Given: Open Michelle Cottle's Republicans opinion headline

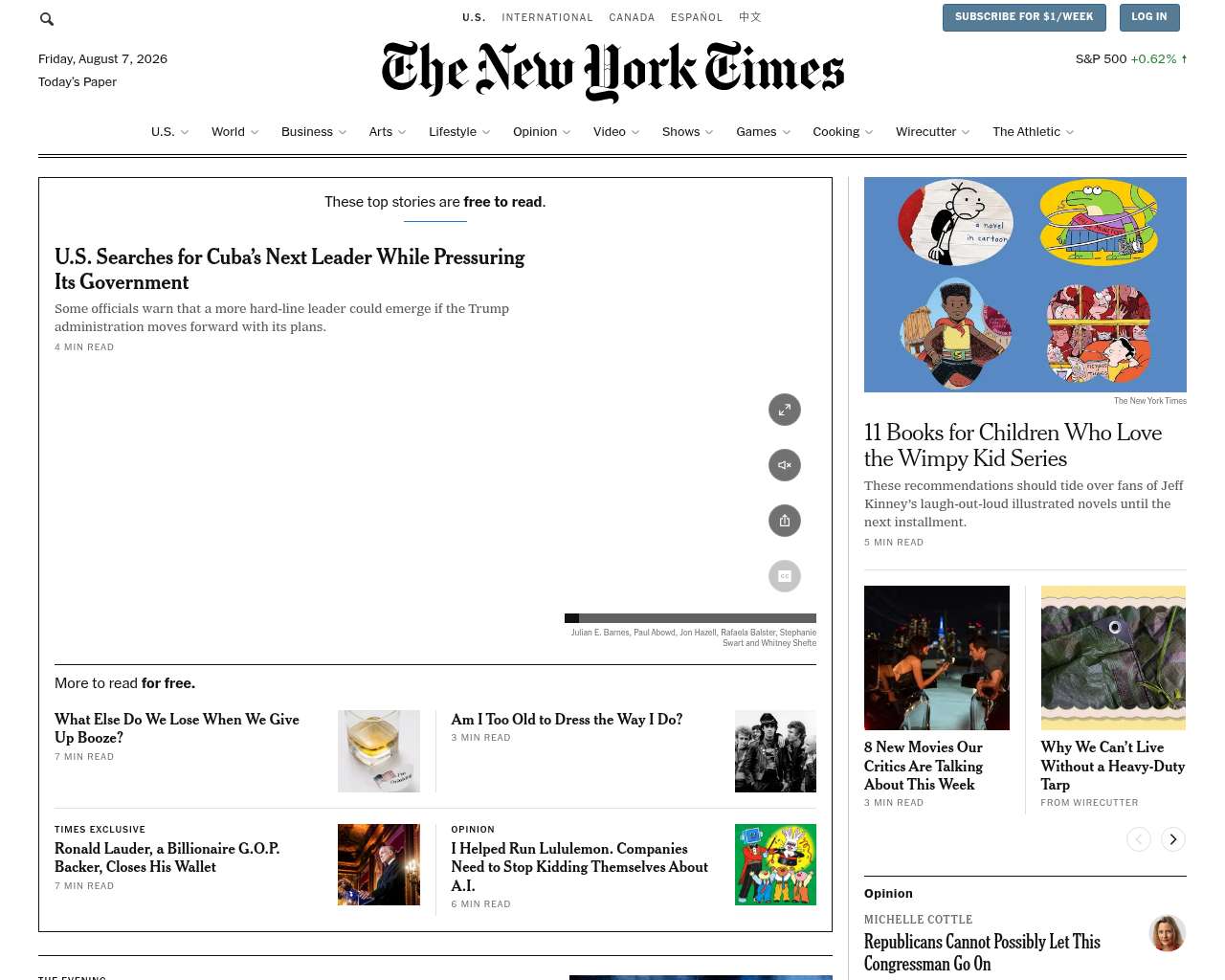Looking at the screenshot, I should (982, 953).
